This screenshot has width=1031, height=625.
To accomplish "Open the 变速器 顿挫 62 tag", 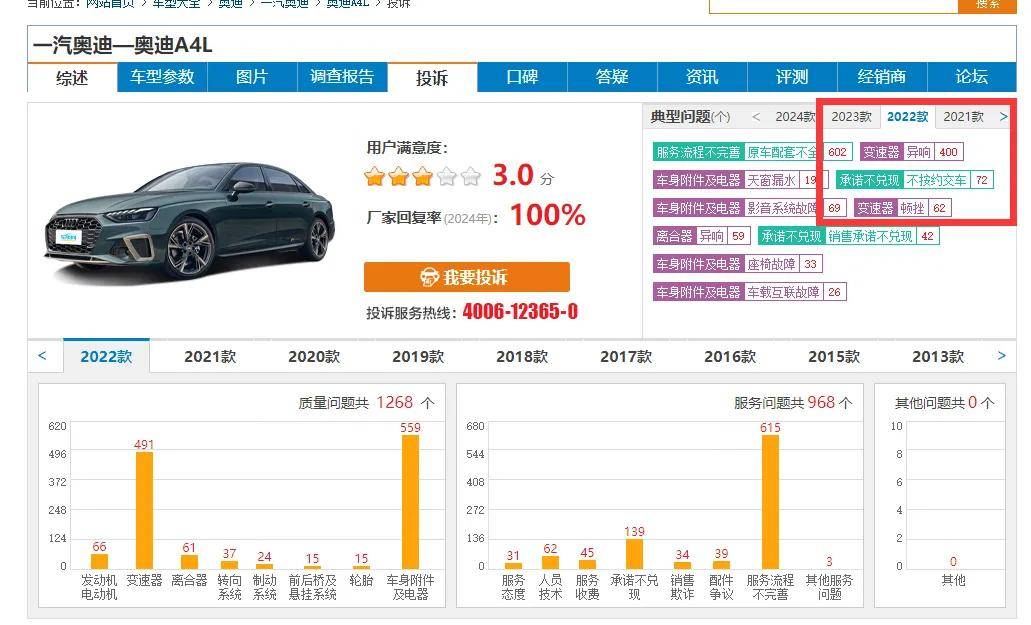I will 902,208.
